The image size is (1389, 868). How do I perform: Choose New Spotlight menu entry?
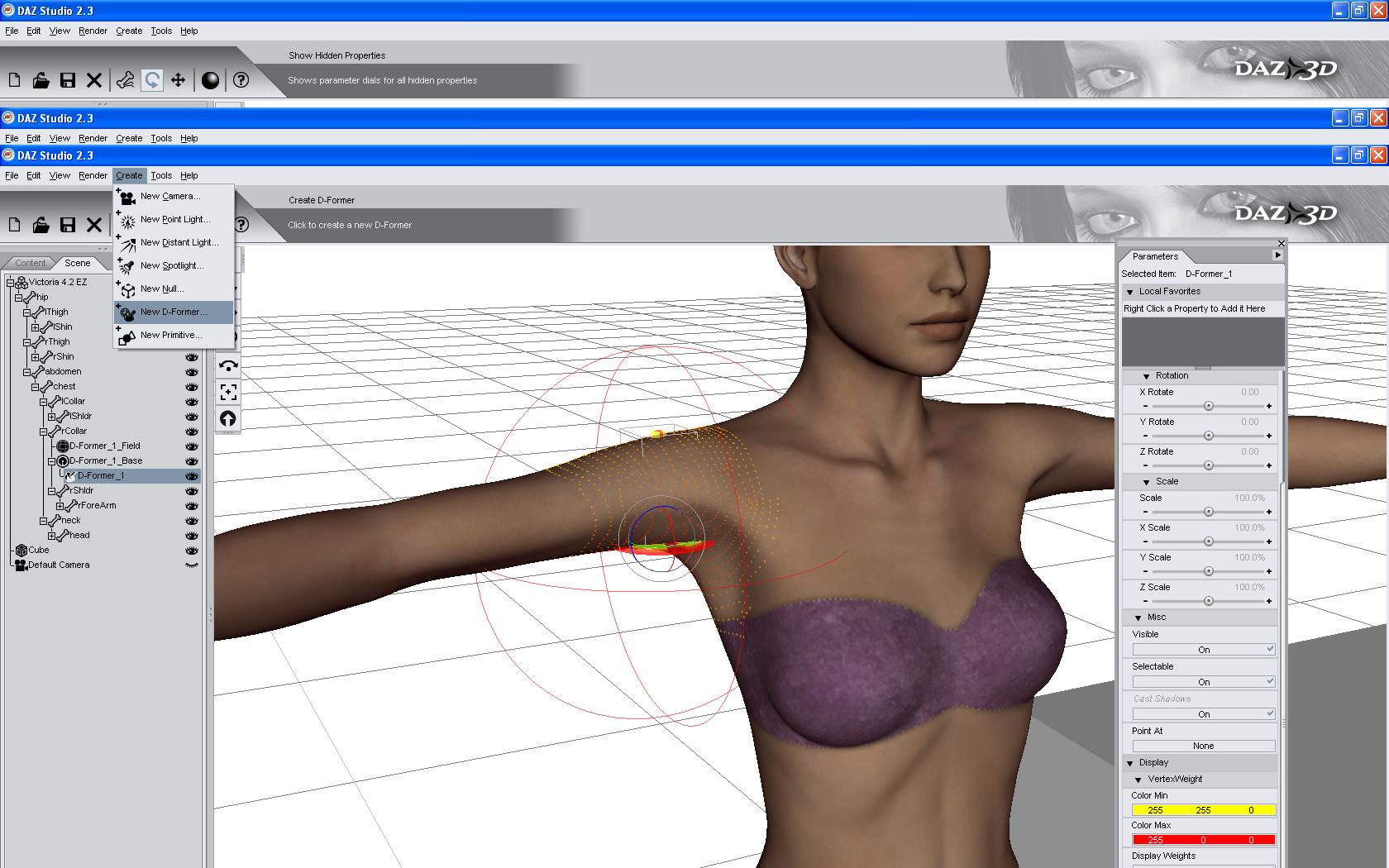tap(174, 266)
